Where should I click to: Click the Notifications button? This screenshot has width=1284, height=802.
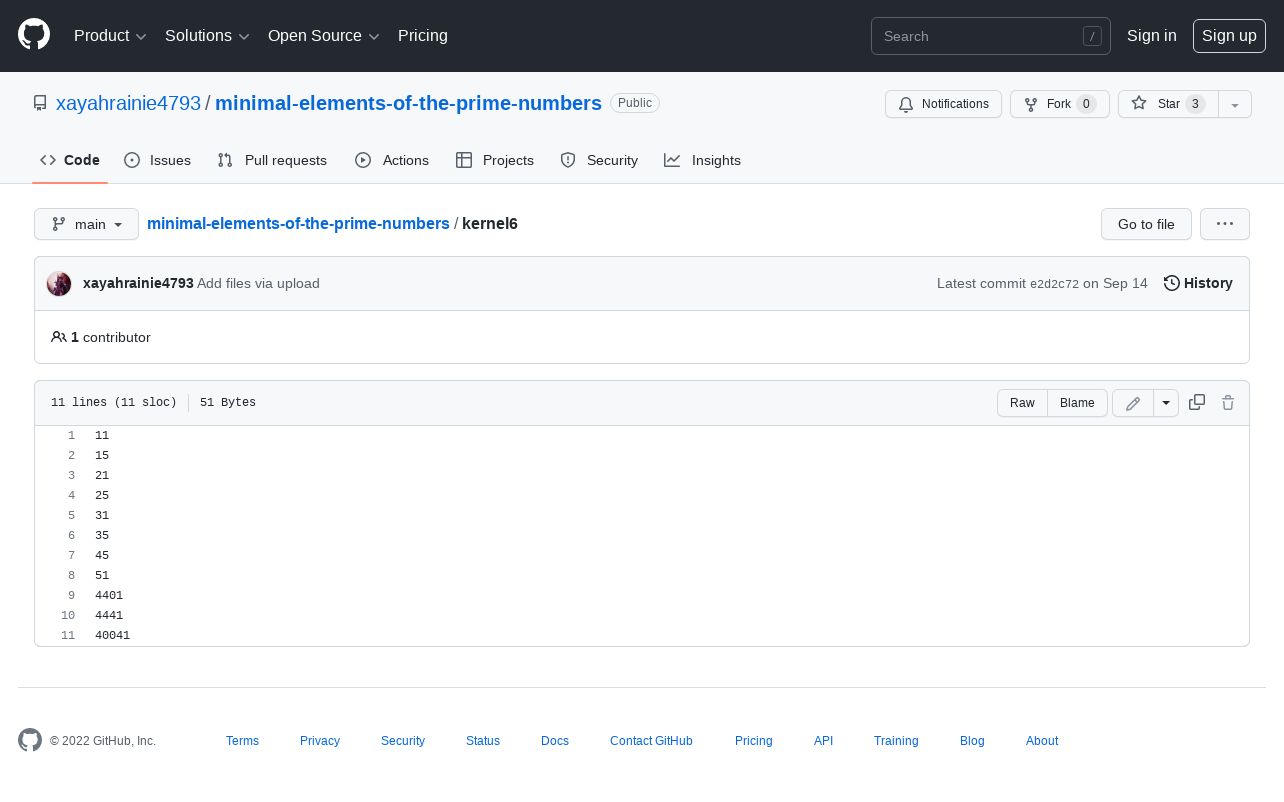(x=943, y=104)
